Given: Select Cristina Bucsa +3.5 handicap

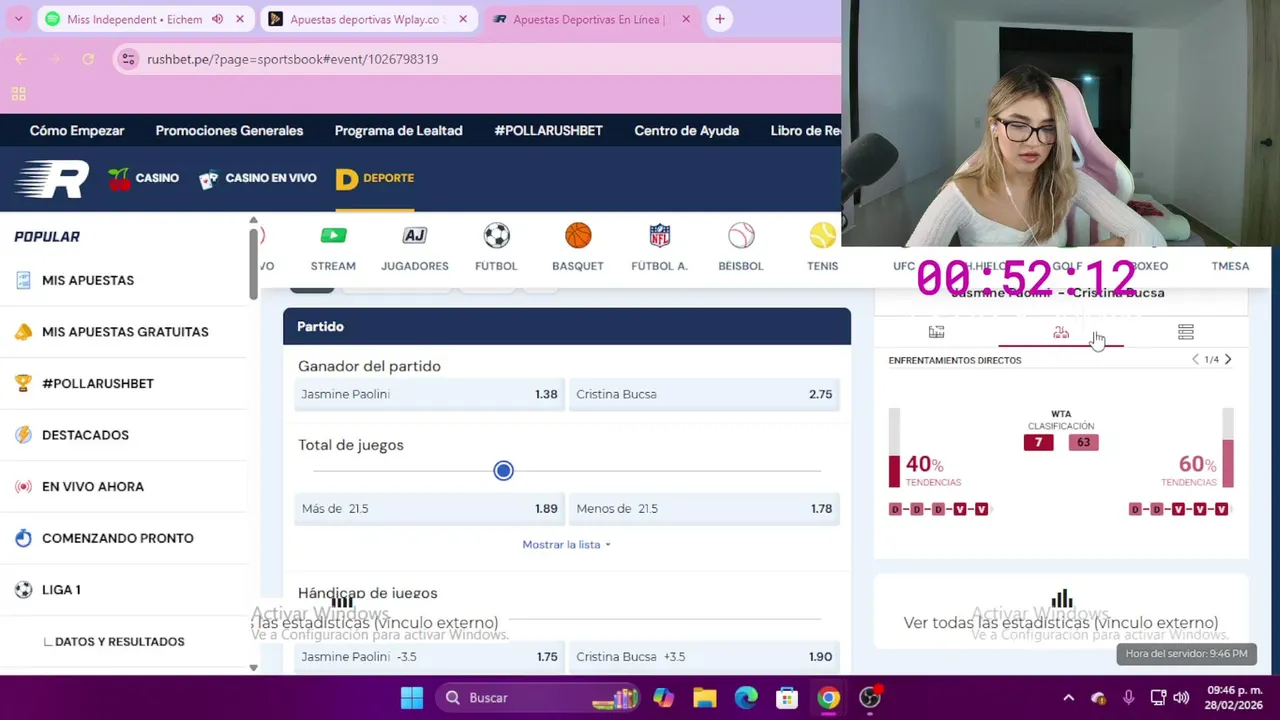Looking at the screenshot, I should 704,657.
